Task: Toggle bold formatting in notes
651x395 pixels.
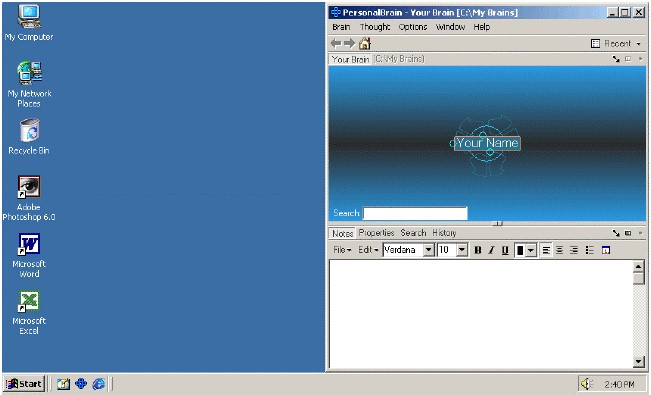Action: click(x=477, y=250)
